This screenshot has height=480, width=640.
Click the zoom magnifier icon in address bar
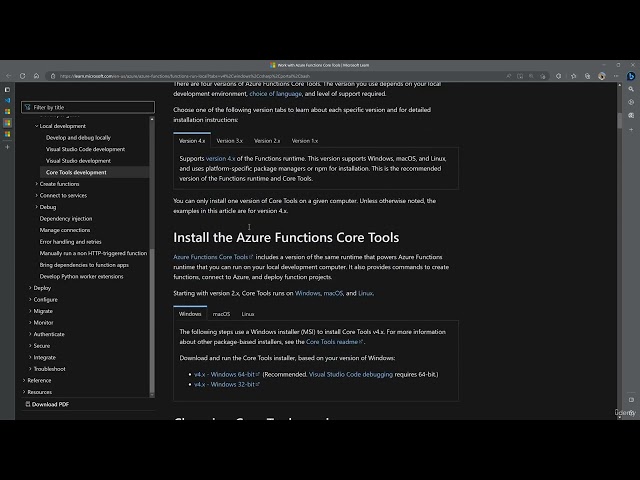tap(531, 76)
